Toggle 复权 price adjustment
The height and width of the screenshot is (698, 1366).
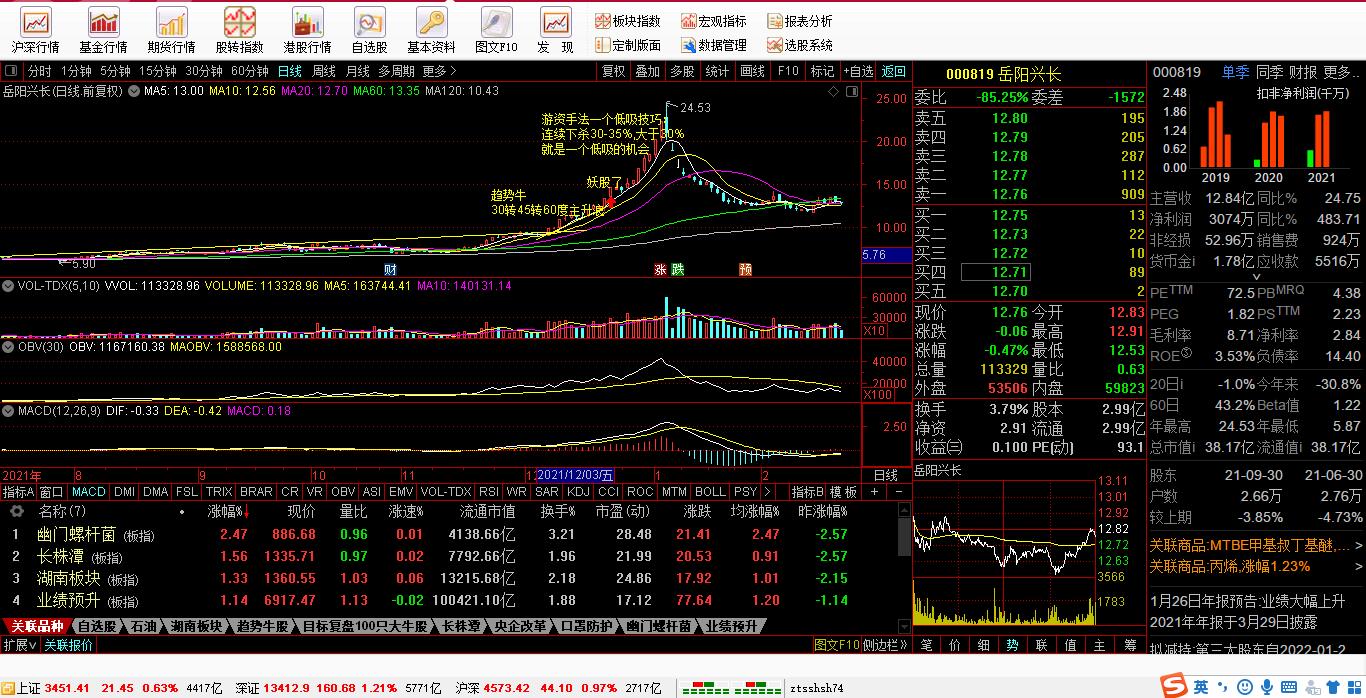click(613, 71)
